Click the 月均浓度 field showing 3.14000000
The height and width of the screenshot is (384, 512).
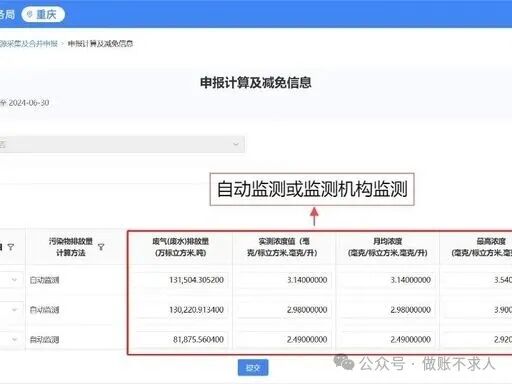[388, 280]
